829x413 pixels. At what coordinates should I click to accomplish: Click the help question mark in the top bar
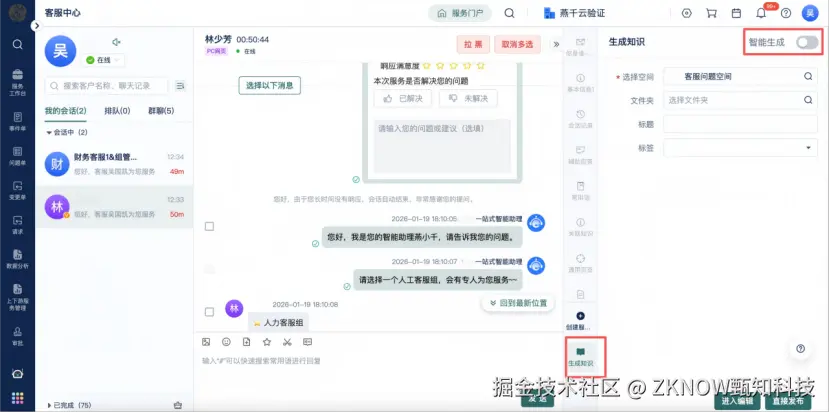tap(786, 13)
